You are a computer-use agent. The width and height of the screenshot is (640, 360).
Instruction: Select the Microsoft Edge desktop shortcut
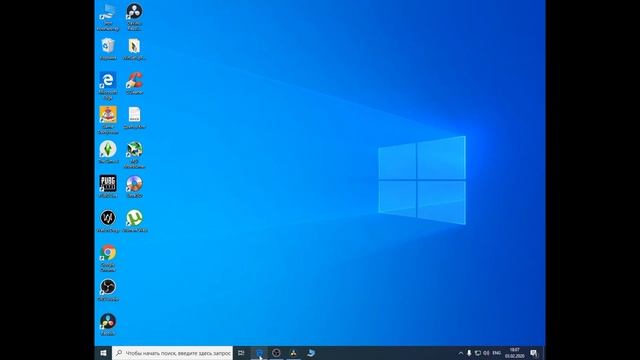coord(108,86)
